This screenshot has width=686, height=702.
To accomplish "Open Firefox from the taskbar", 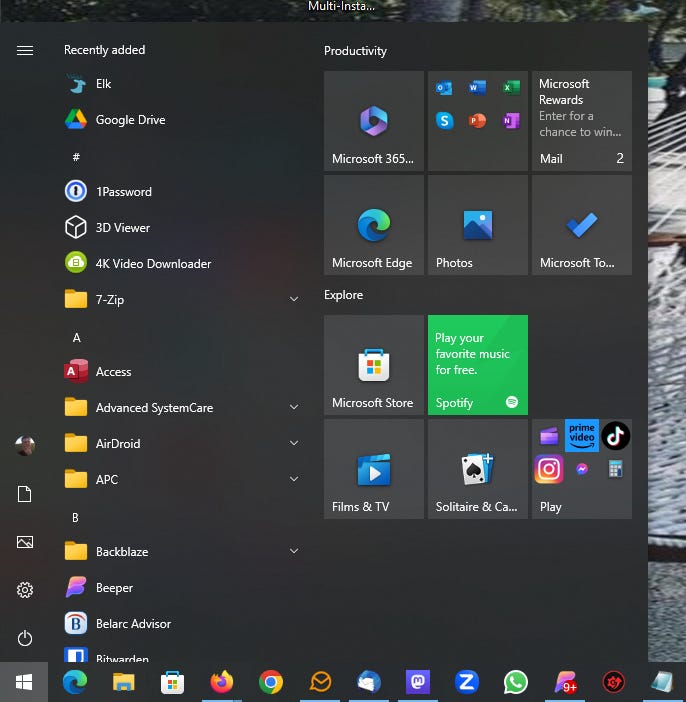I will pyautogui.click(x=222, y=682).
